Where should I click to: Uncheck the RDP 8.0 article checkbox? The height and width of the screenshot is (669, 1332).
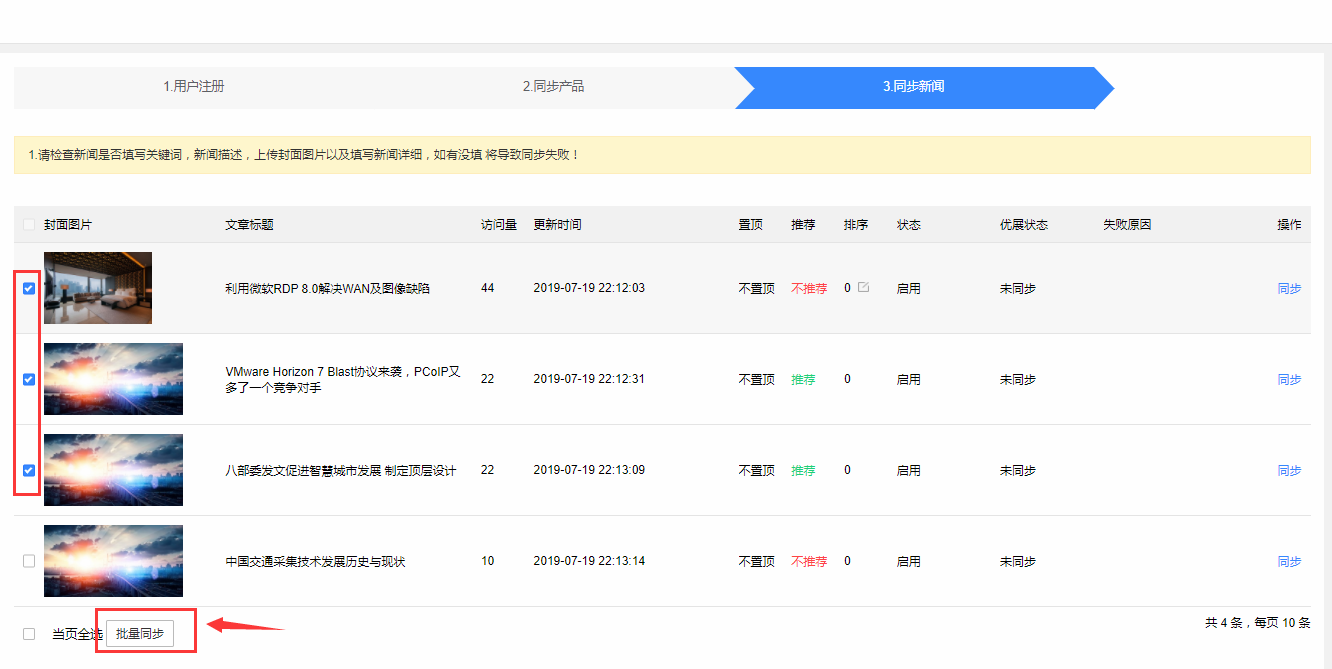pos(29,288)
